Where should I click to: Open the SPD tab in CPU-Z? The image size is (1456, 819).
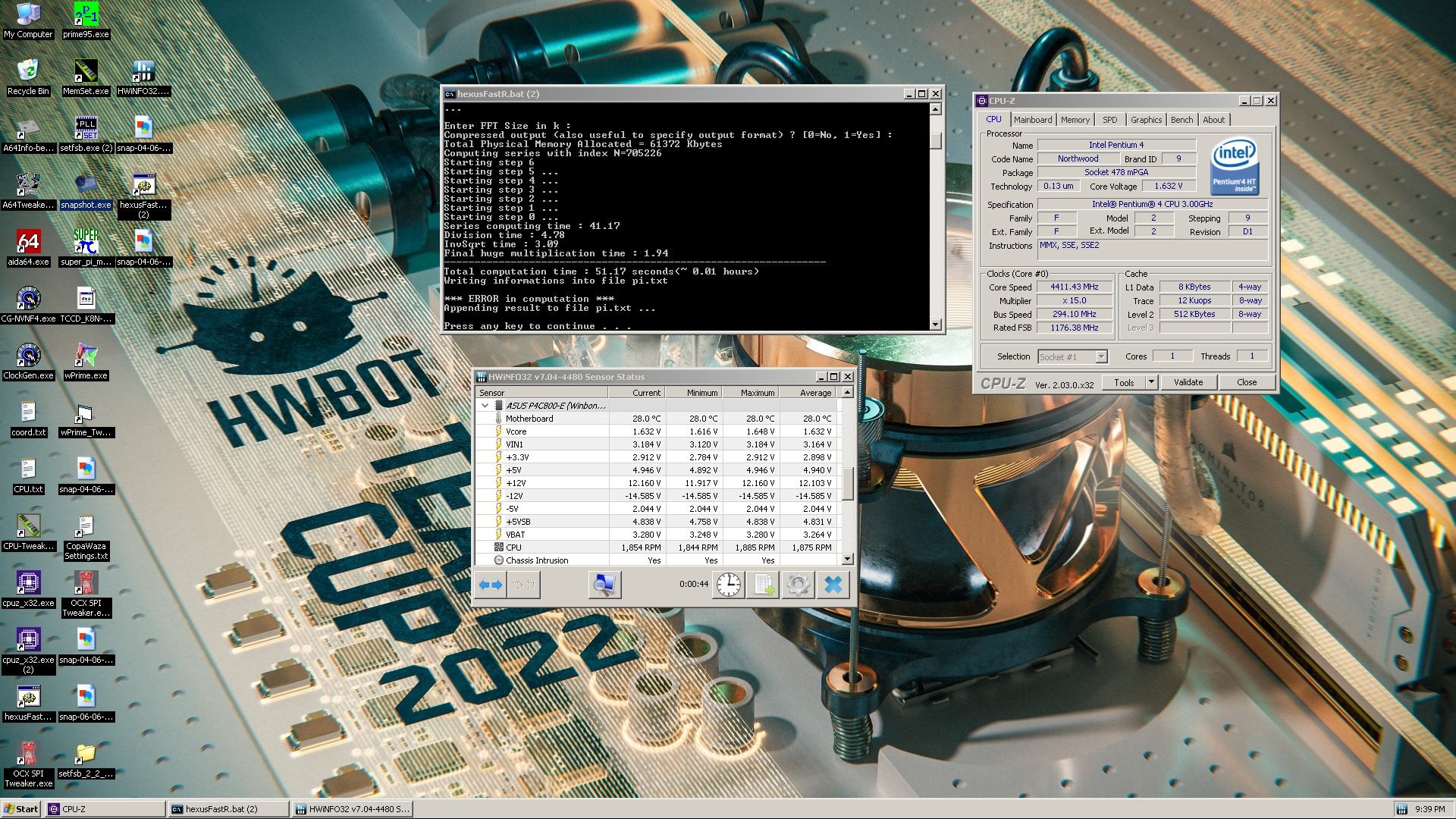tap(1109, 120)
